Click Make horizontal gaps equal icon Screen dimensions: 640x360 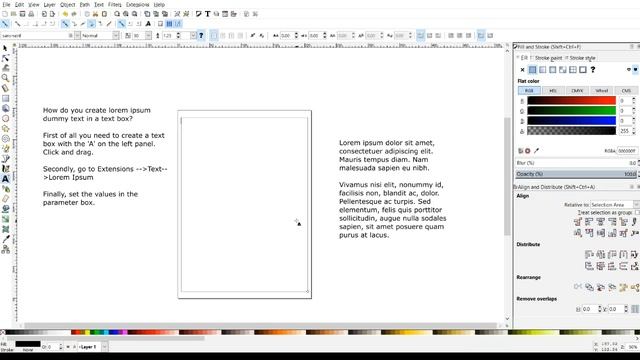pos(623,254)
